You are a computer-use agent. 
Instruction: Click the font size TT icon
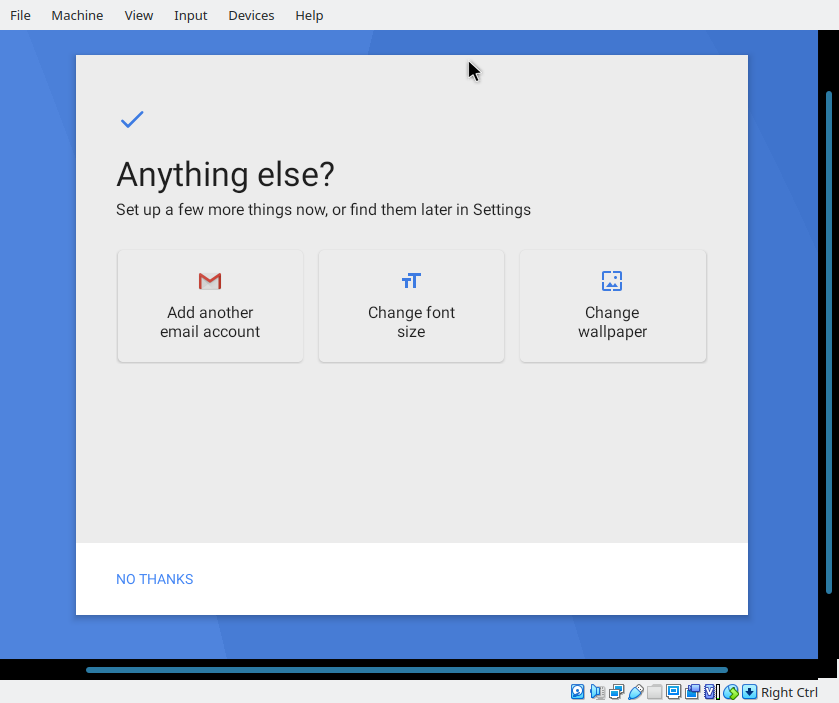(411, 280)
